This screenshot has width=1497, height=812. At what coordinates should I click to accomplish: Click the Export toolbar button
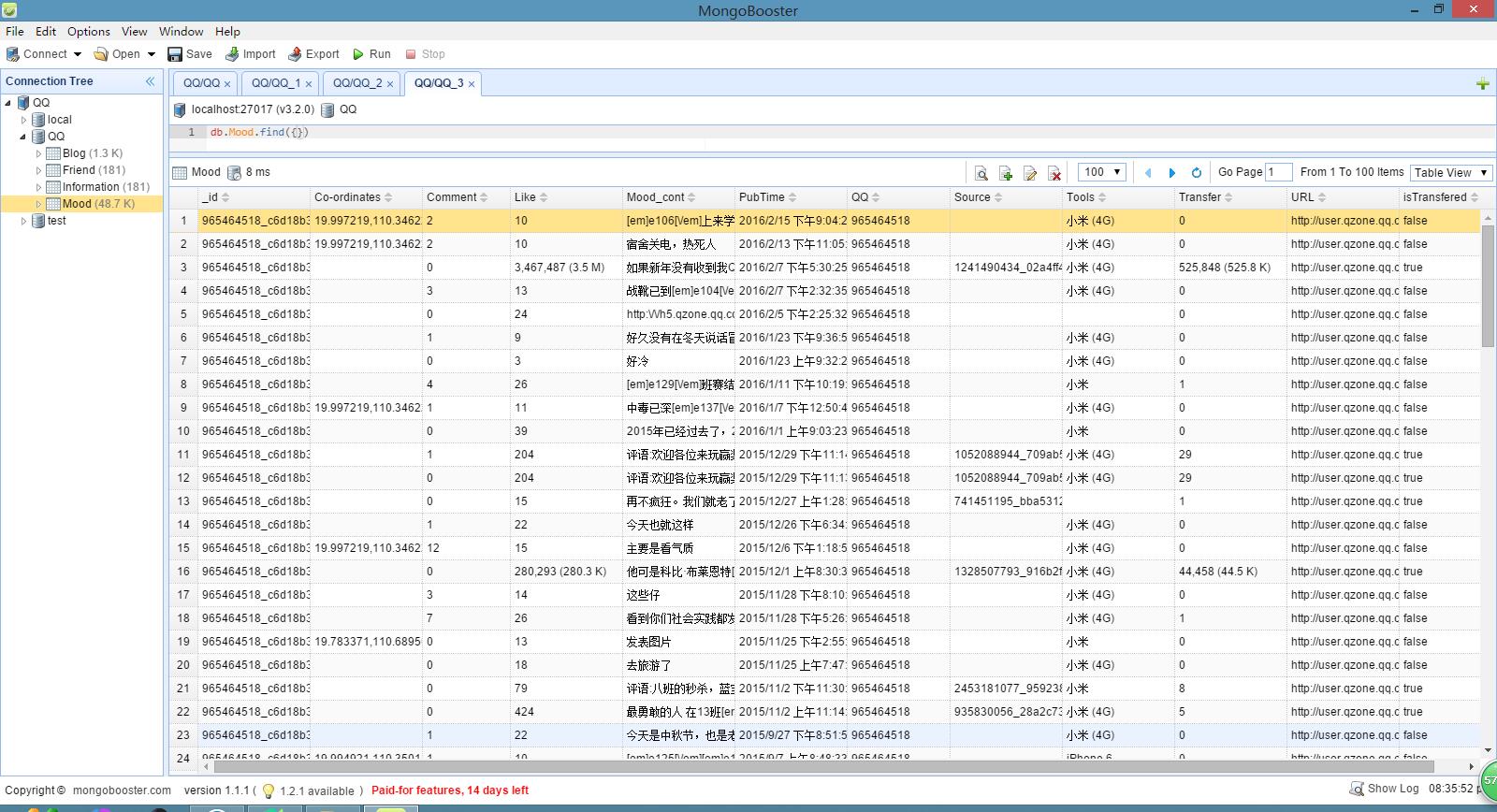pos(313,54)
